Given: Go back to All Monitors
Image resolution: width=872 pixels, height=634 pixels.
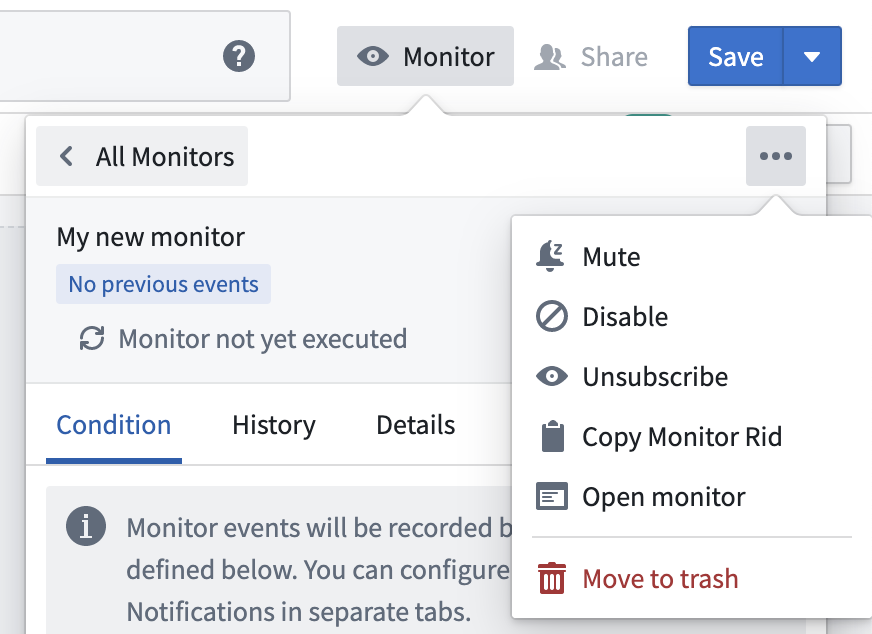Looking at the screenshot, I should click(x=142, y=156).
